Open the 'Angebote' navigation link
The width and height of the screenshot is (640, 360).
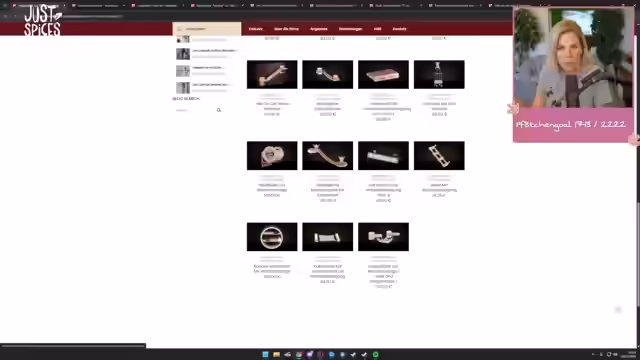(318, 29)
